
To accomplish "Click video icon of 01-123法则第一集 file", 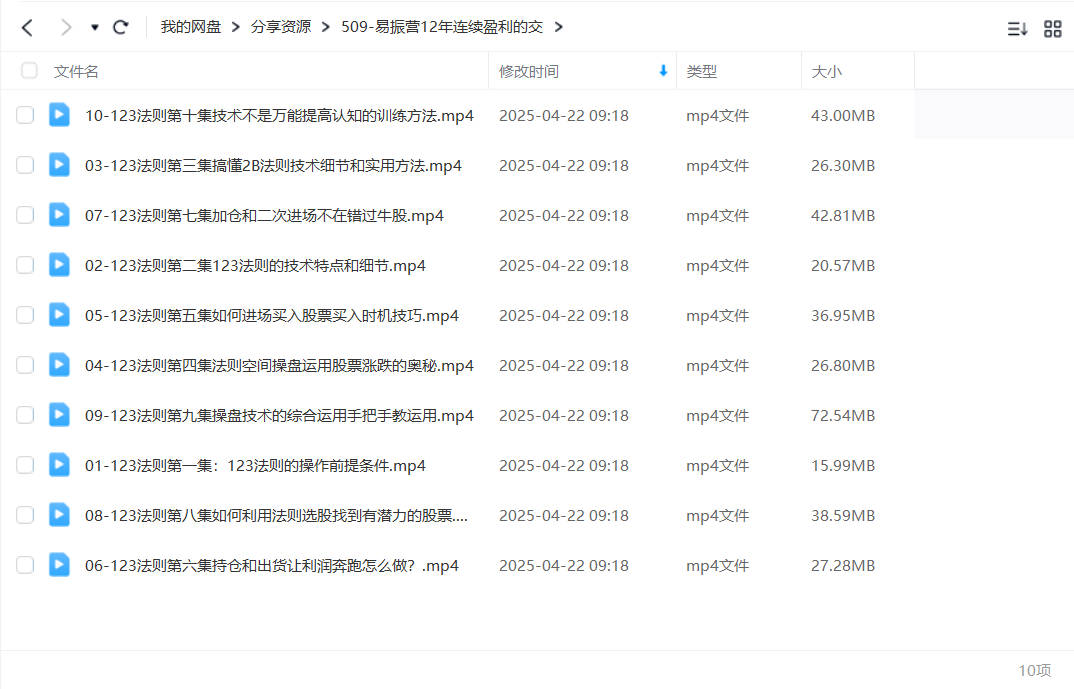I will click(60, 464).
